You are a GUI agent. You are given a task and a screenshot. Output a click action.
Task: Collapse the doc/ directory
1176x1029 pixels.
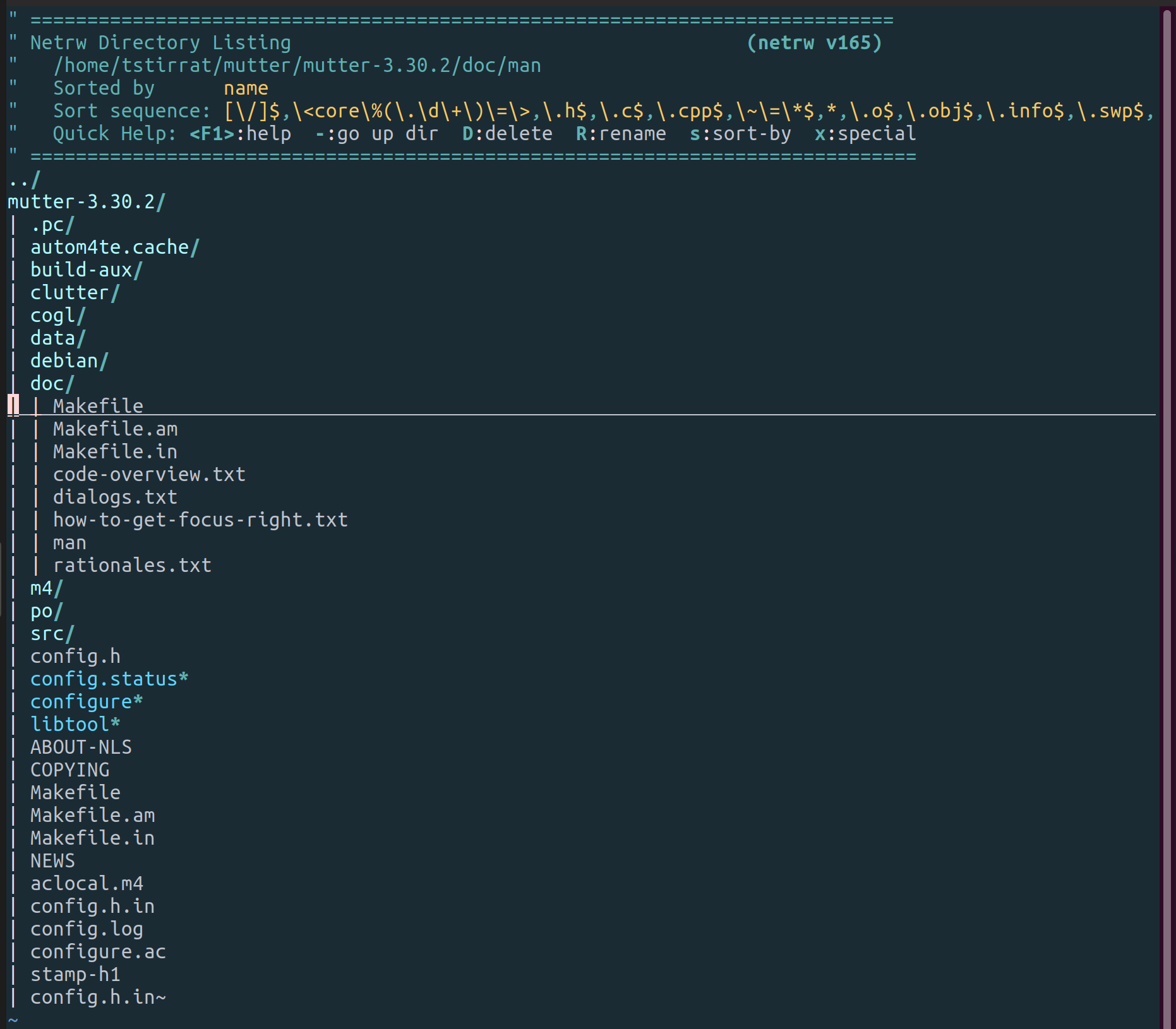coord(51,383)
